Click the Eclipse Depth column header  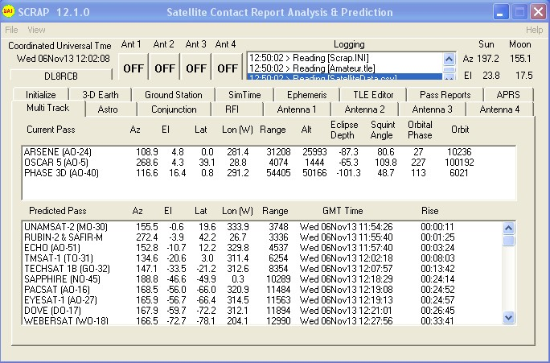pos(344,130)
